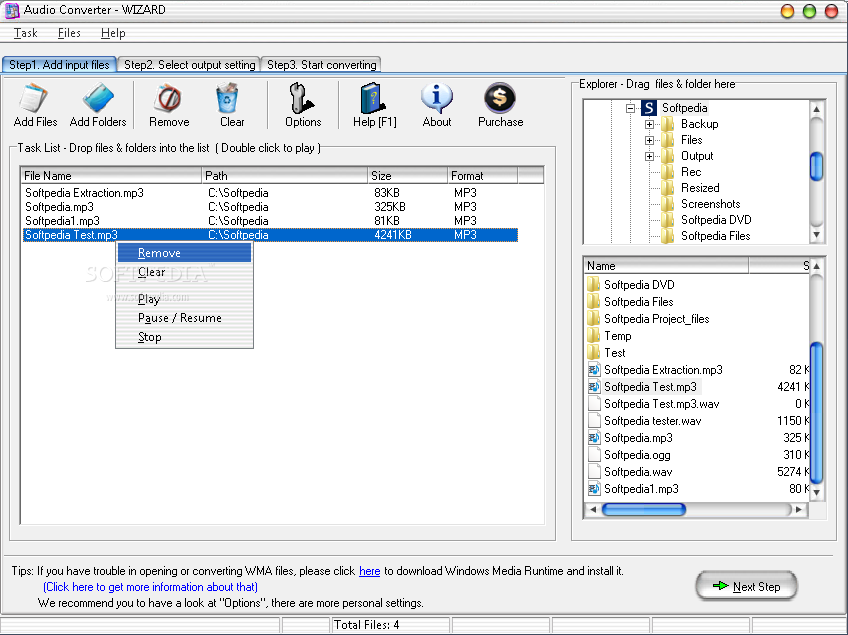The width and height of the screenshot is (848, 635).
Task: Click the 'here' Windows Media Runtime link
Action: coord(369,571)
